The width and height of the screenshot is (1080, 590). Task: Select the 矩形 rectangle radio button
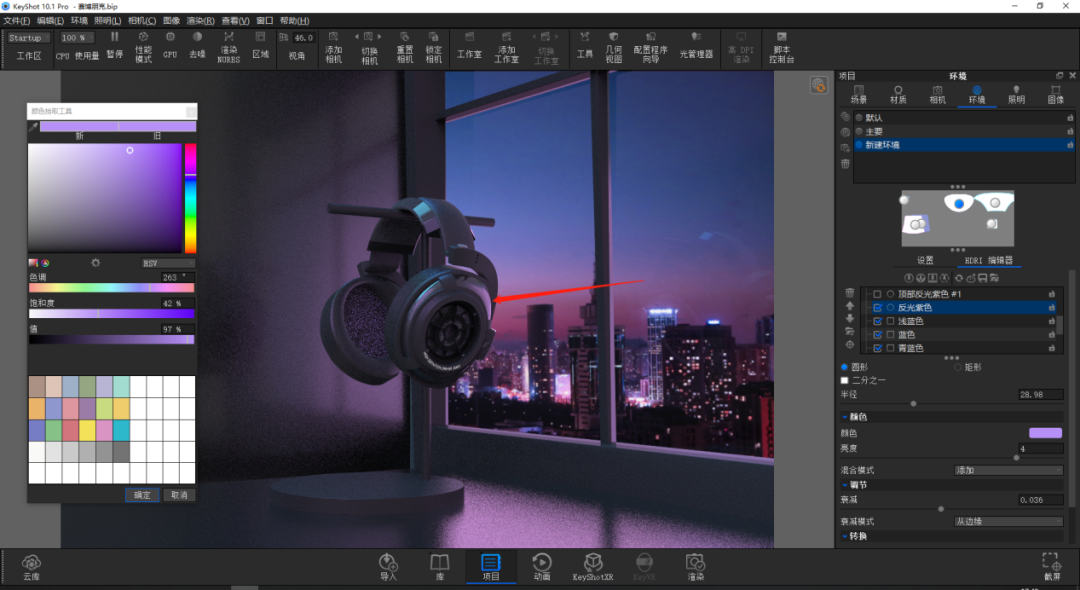point(957,367)
